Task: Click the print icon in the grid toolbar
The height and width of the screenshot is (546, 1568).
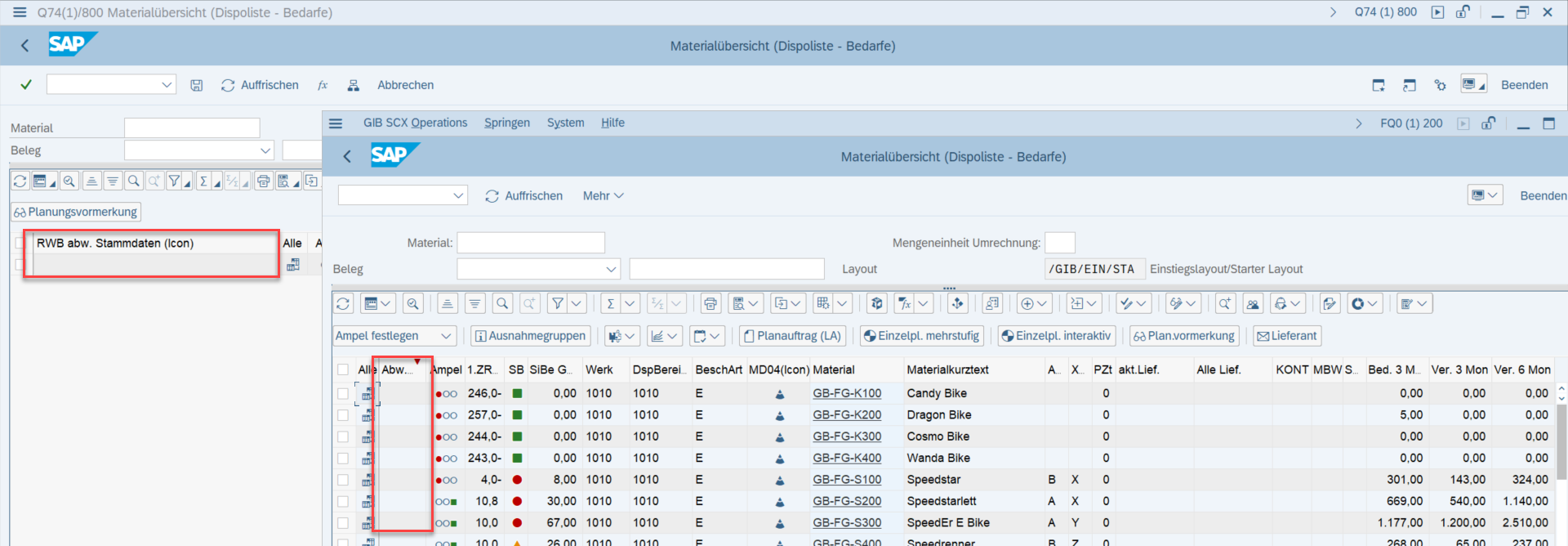Action: click(710, 304)
